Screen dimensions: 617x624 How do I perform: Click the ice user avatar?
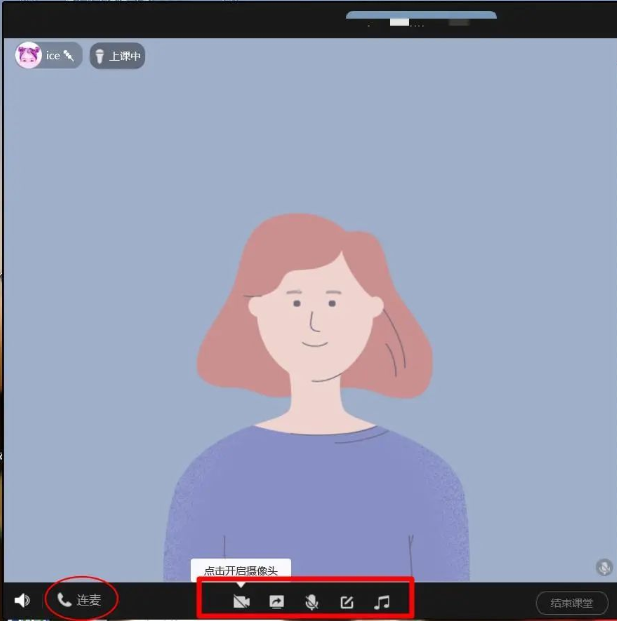click(x=29, y=56)
